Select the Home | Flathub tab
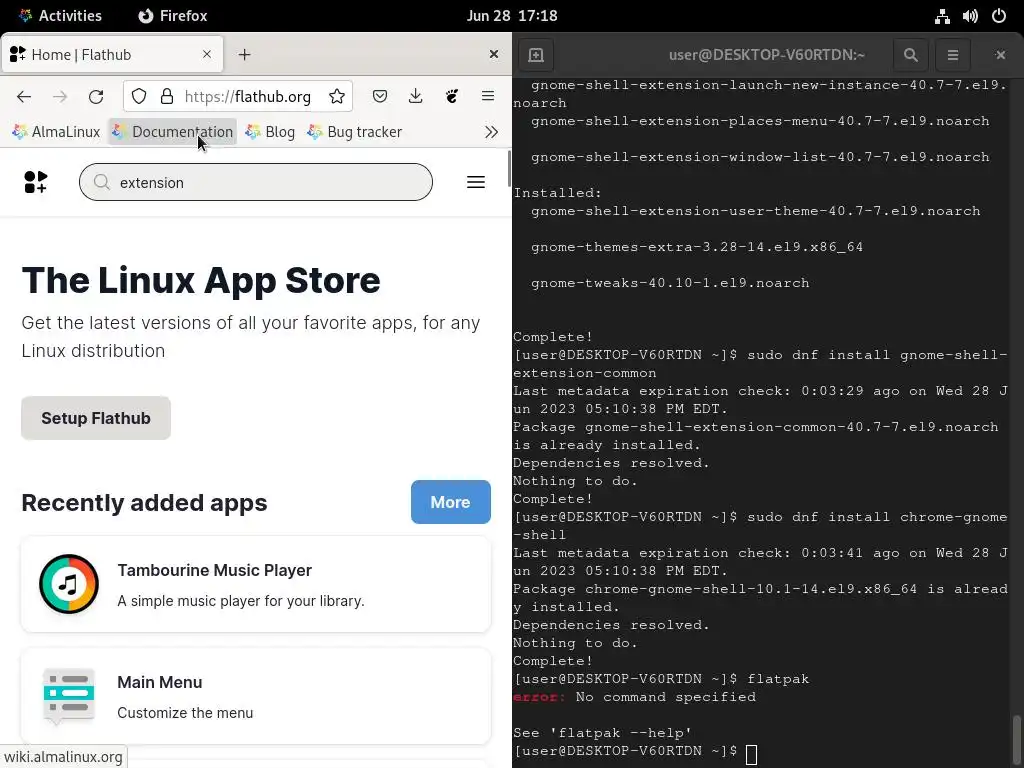 tap(112, 54)
